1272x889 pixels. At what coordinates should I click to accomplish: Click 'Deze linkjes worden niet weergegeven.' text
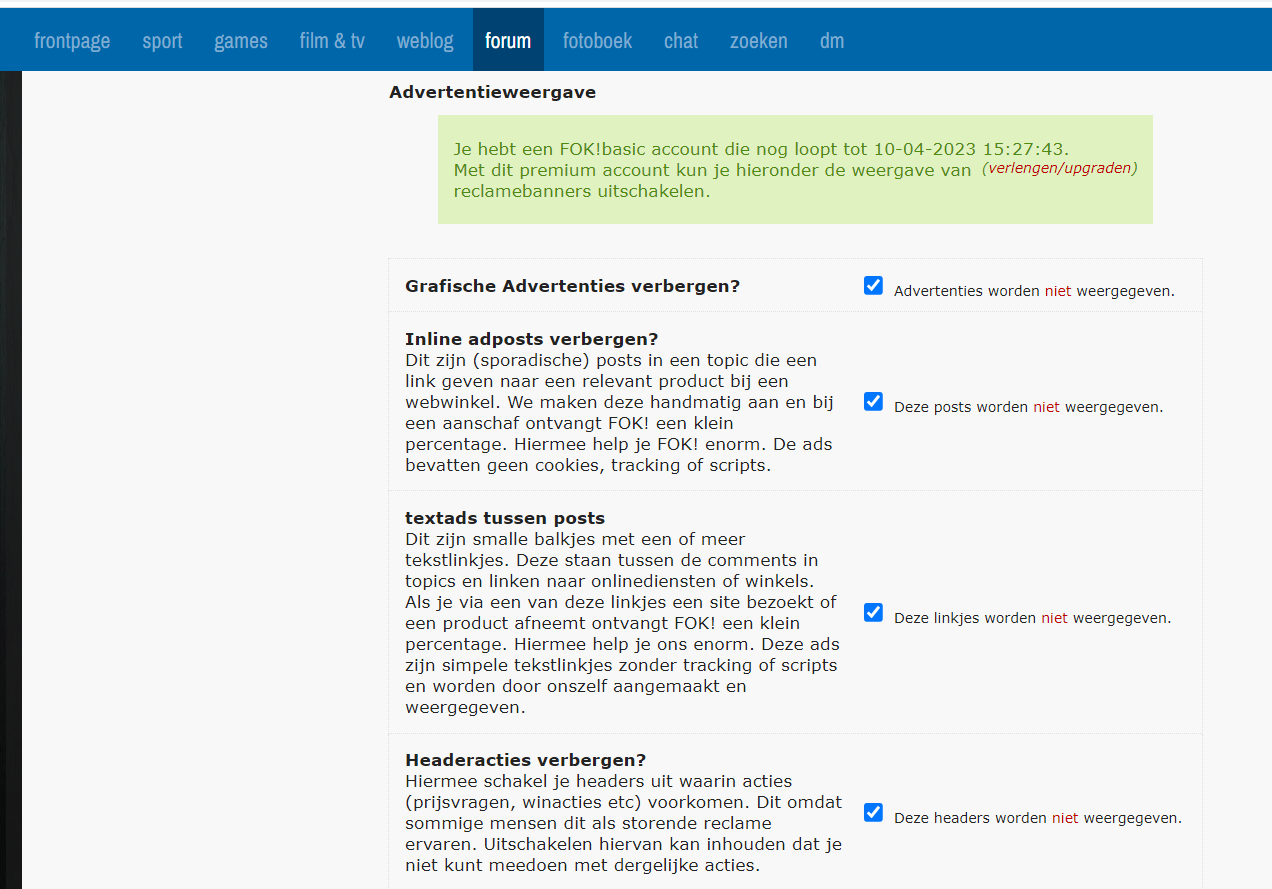click(x=1032, y=618)
